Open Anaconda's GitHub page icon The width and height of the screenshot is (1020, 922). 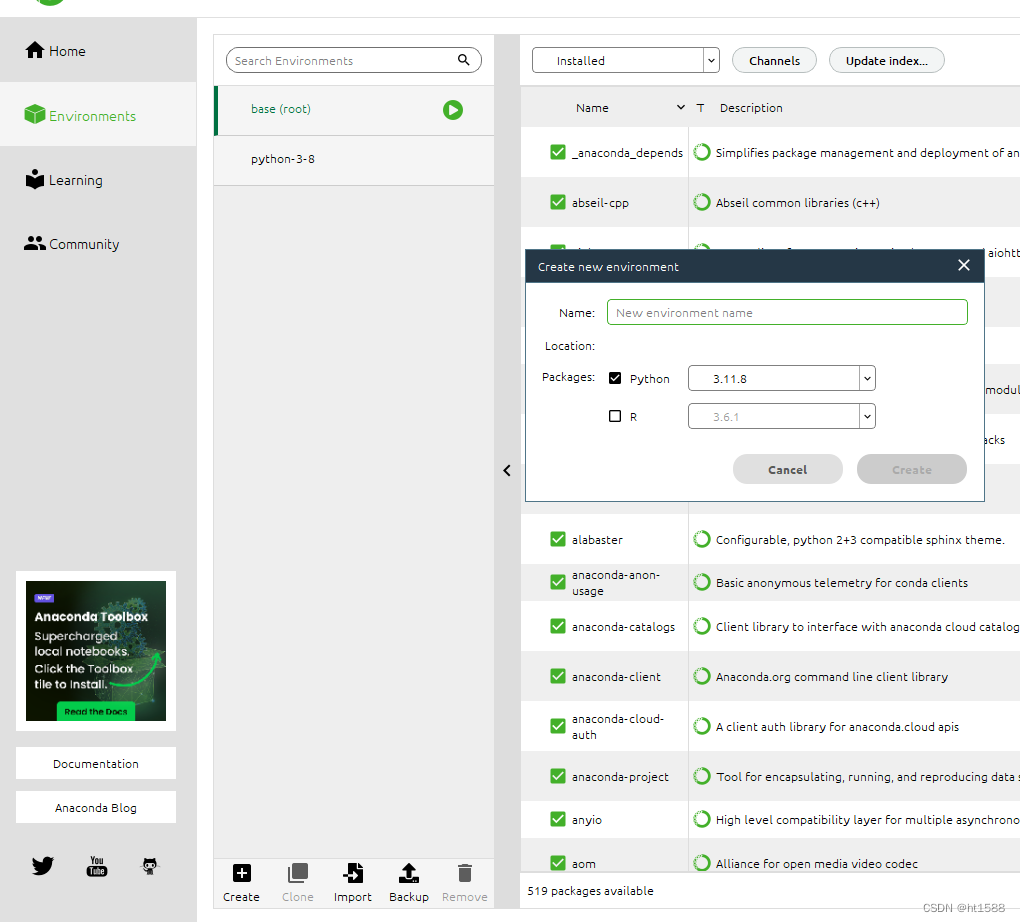150,865
